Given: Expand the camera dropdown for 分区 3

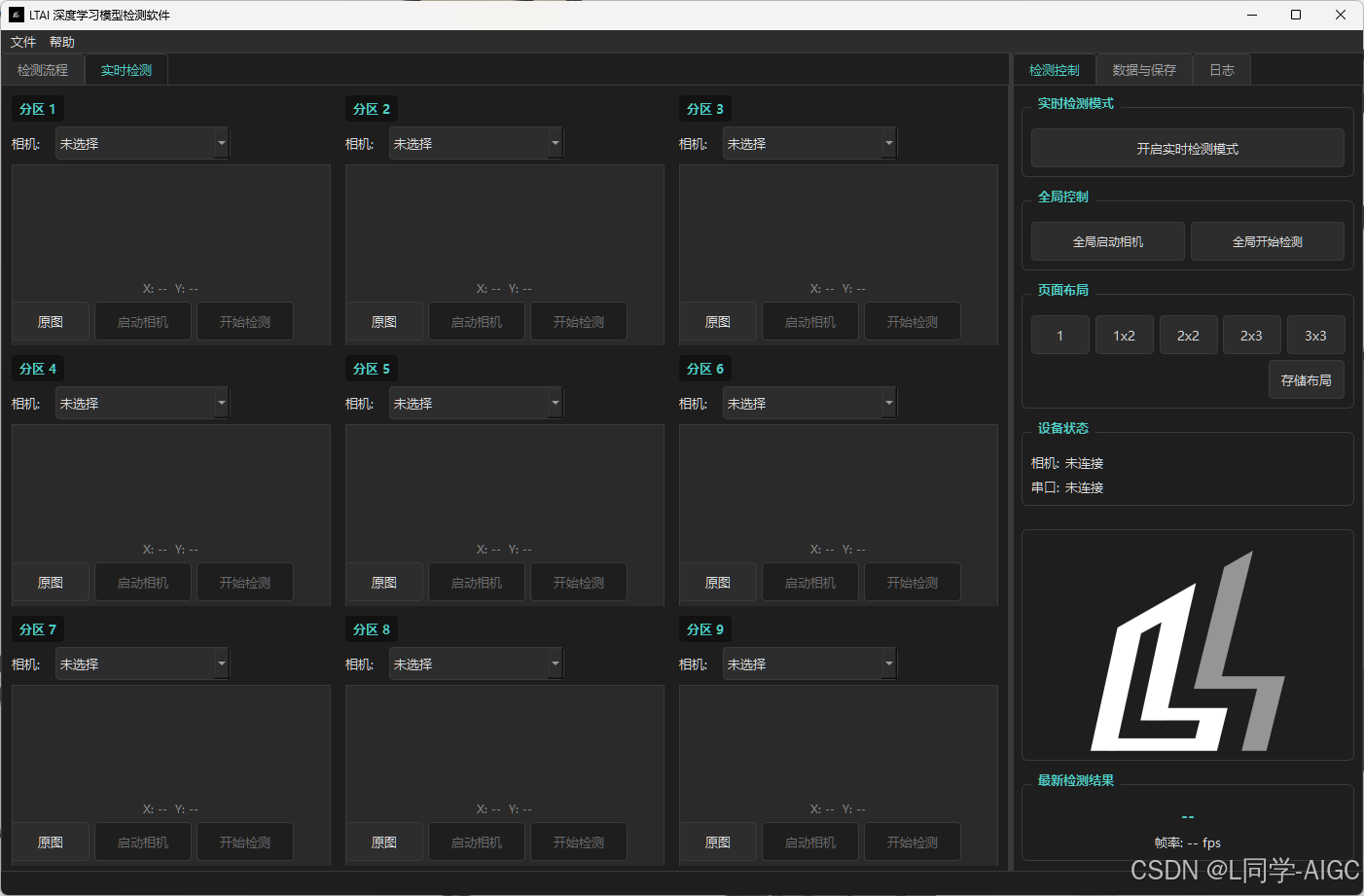Looking at the screenshot, I should coord(809,144).
